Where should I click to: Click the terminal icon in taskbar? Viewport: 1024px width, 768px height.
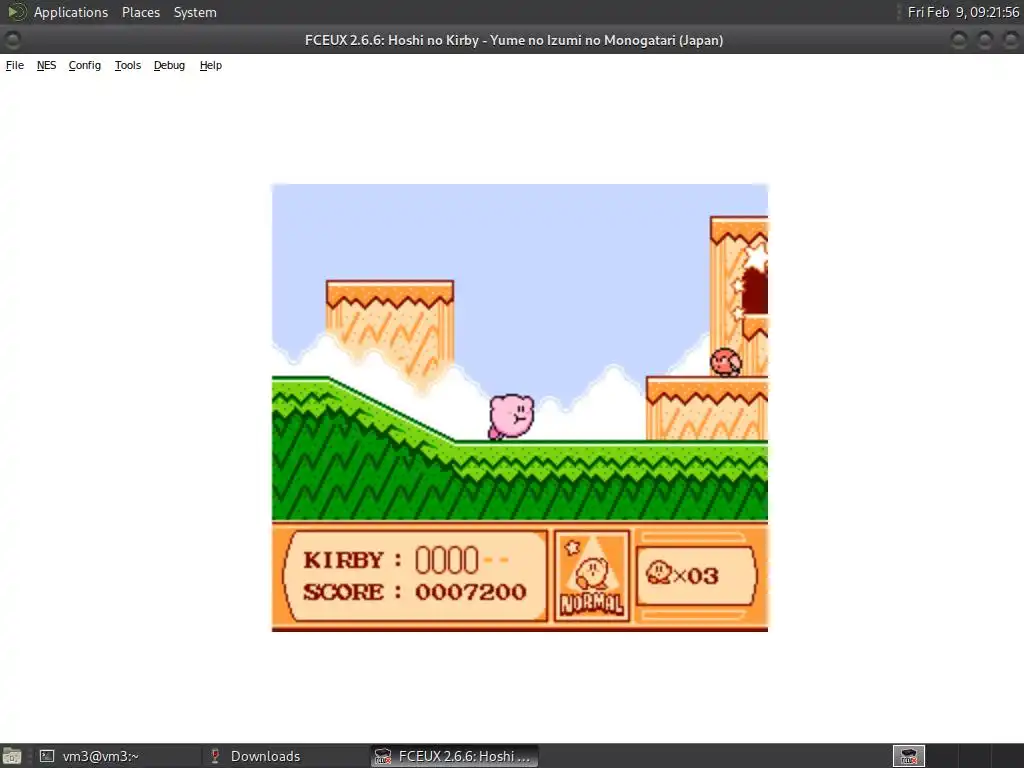[x=46, y=756]
